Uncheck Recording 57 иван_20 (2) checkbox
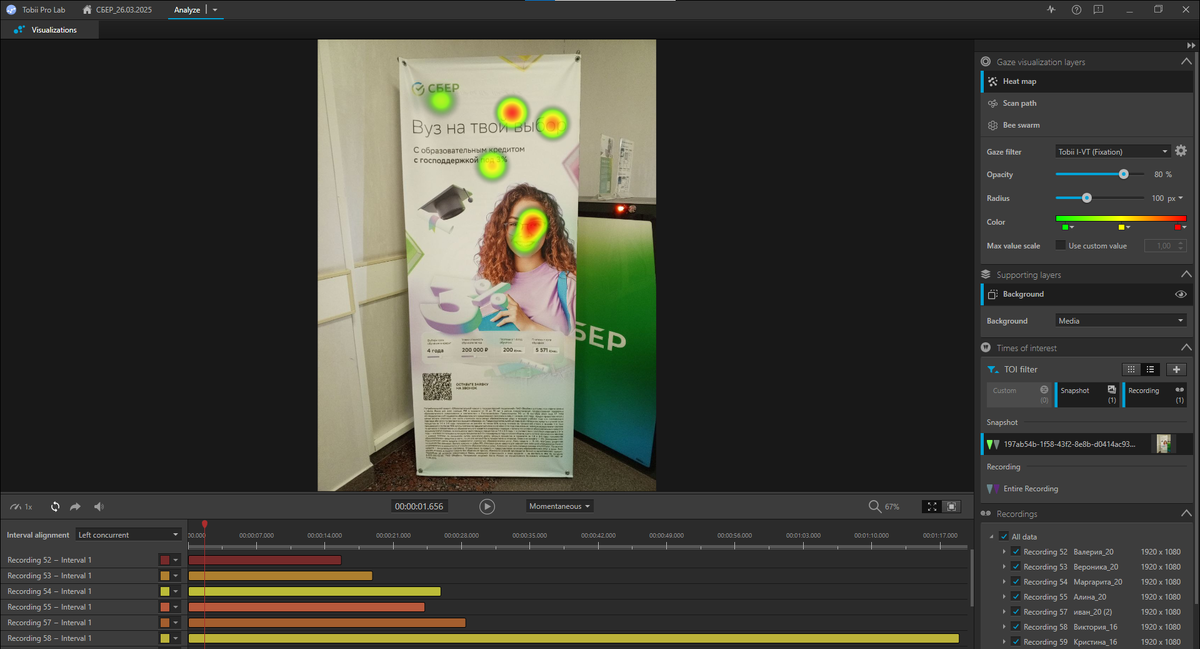This screenshot has width=1200, height=649. [1016, 612]
